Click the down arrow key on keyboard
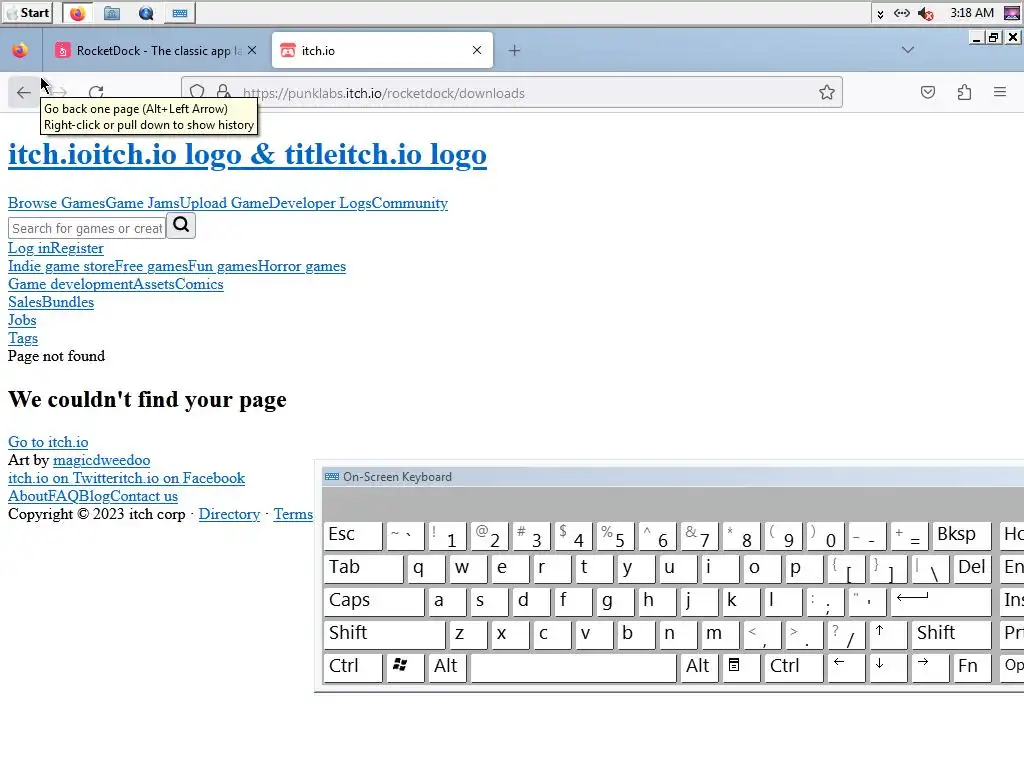The width and height of the screenshot is (1024, 768). [x=888, y=667]
